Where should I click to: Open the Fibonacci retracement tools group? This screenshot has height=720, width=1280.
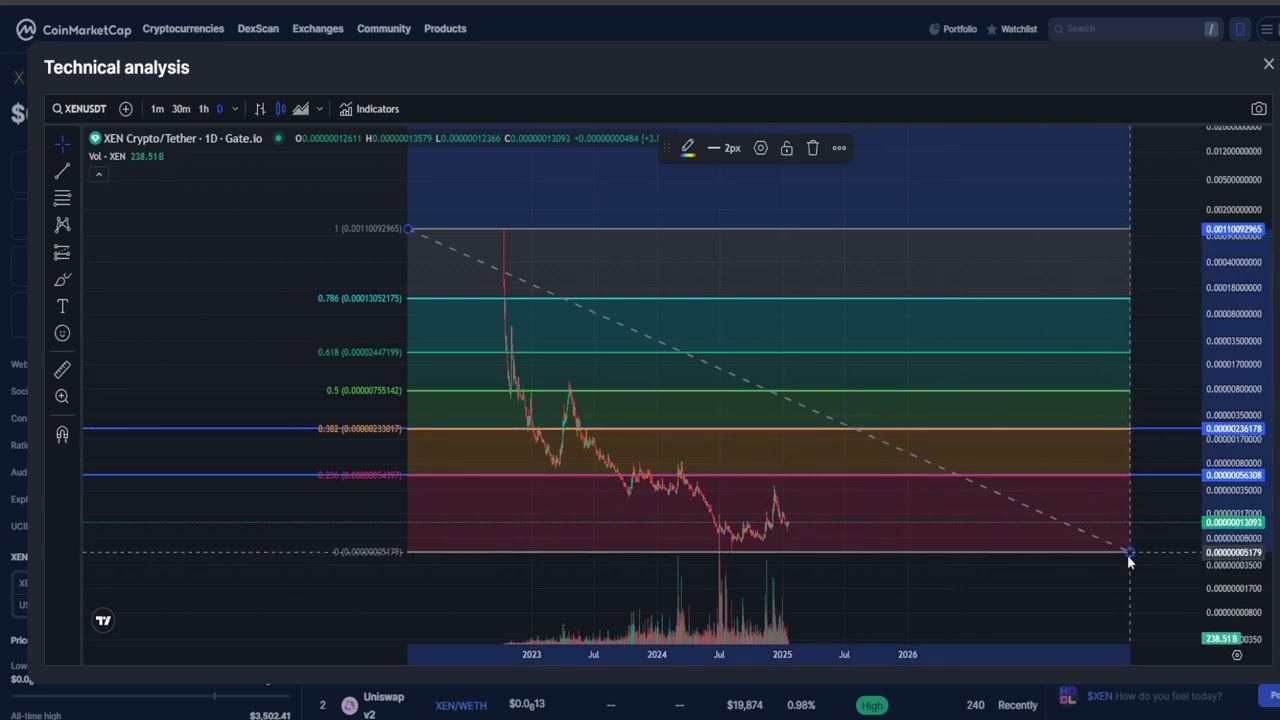tap(62, 198)
